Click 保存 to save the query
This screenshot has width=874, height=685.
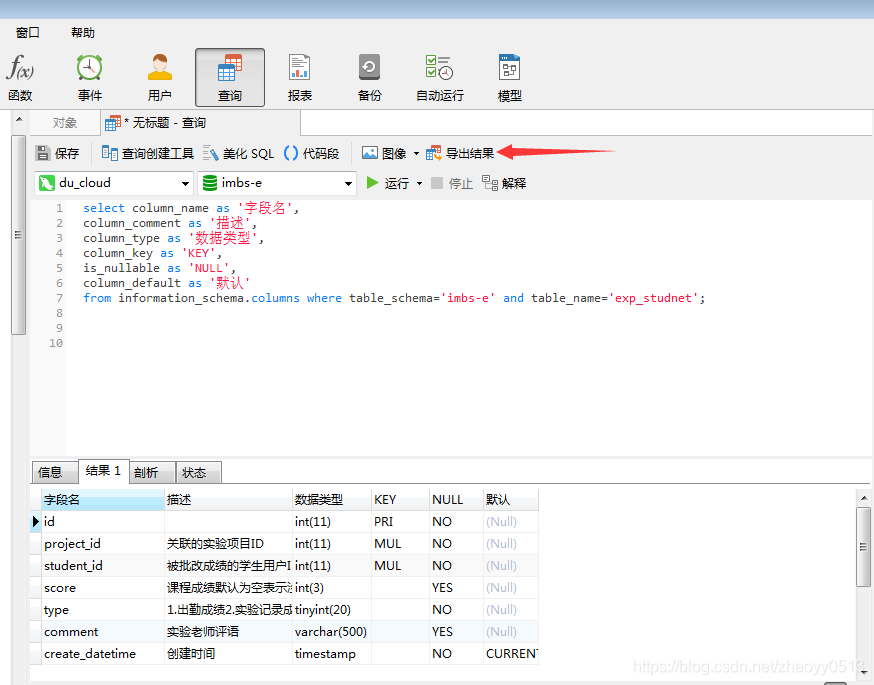pyautogui.click(x=57, y=153)
